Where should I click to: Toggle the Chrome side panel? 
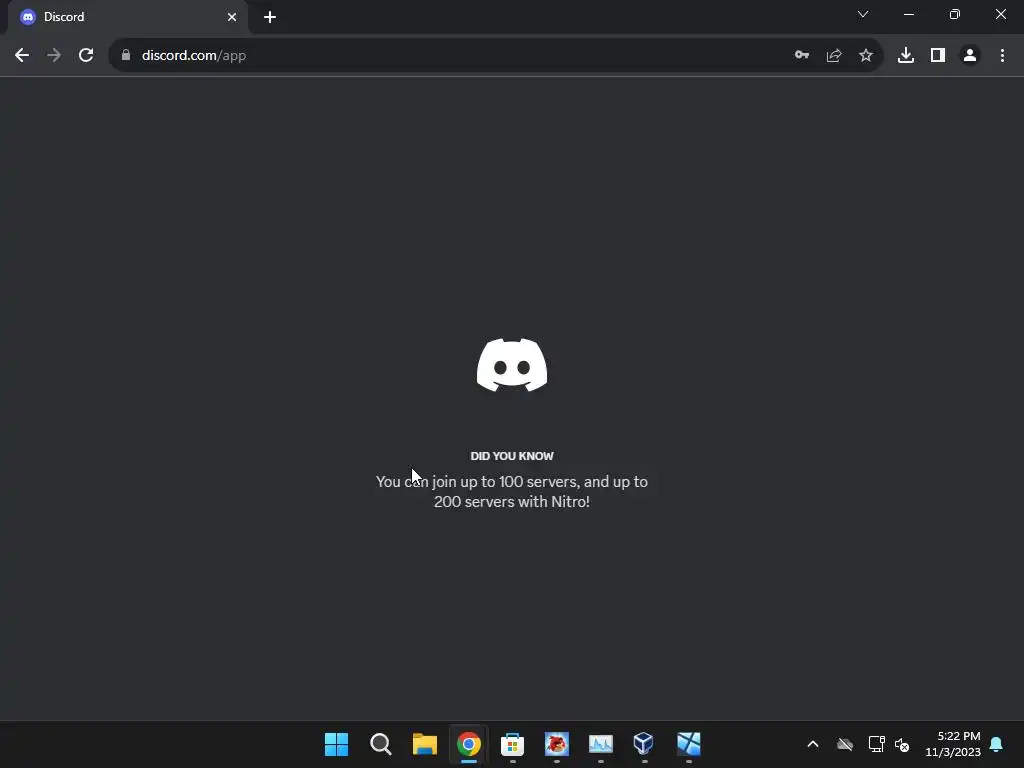[938, 56]
